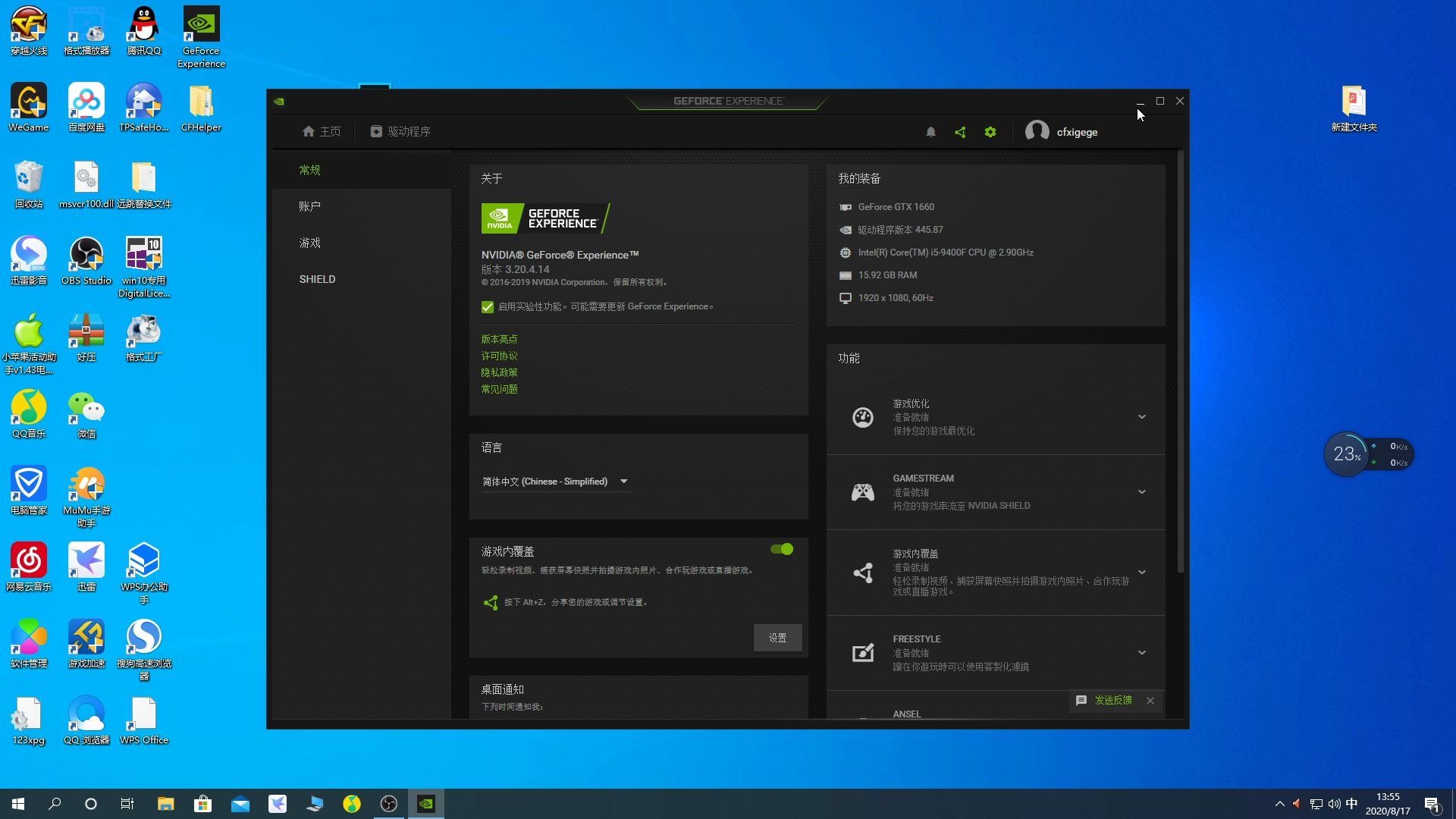Switch to the 驱动程序 drivers tab
This screenshot has width=1456, height=819.
tap(400, 132)
